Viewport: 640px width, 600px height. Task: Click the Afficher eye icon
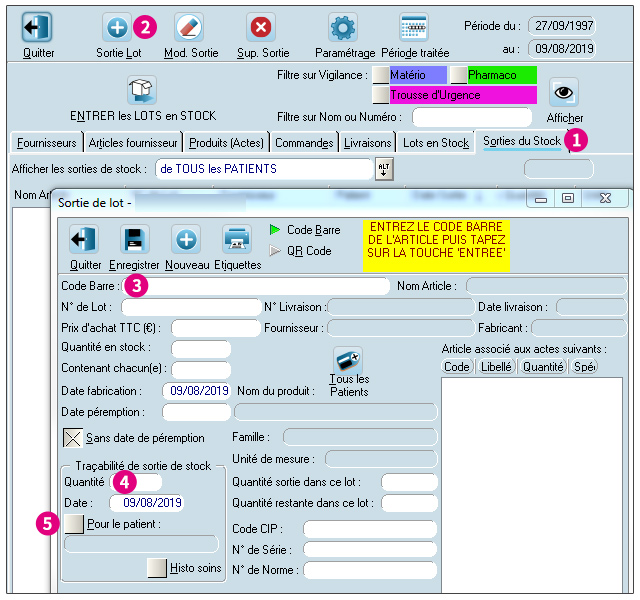click(564, 93)
